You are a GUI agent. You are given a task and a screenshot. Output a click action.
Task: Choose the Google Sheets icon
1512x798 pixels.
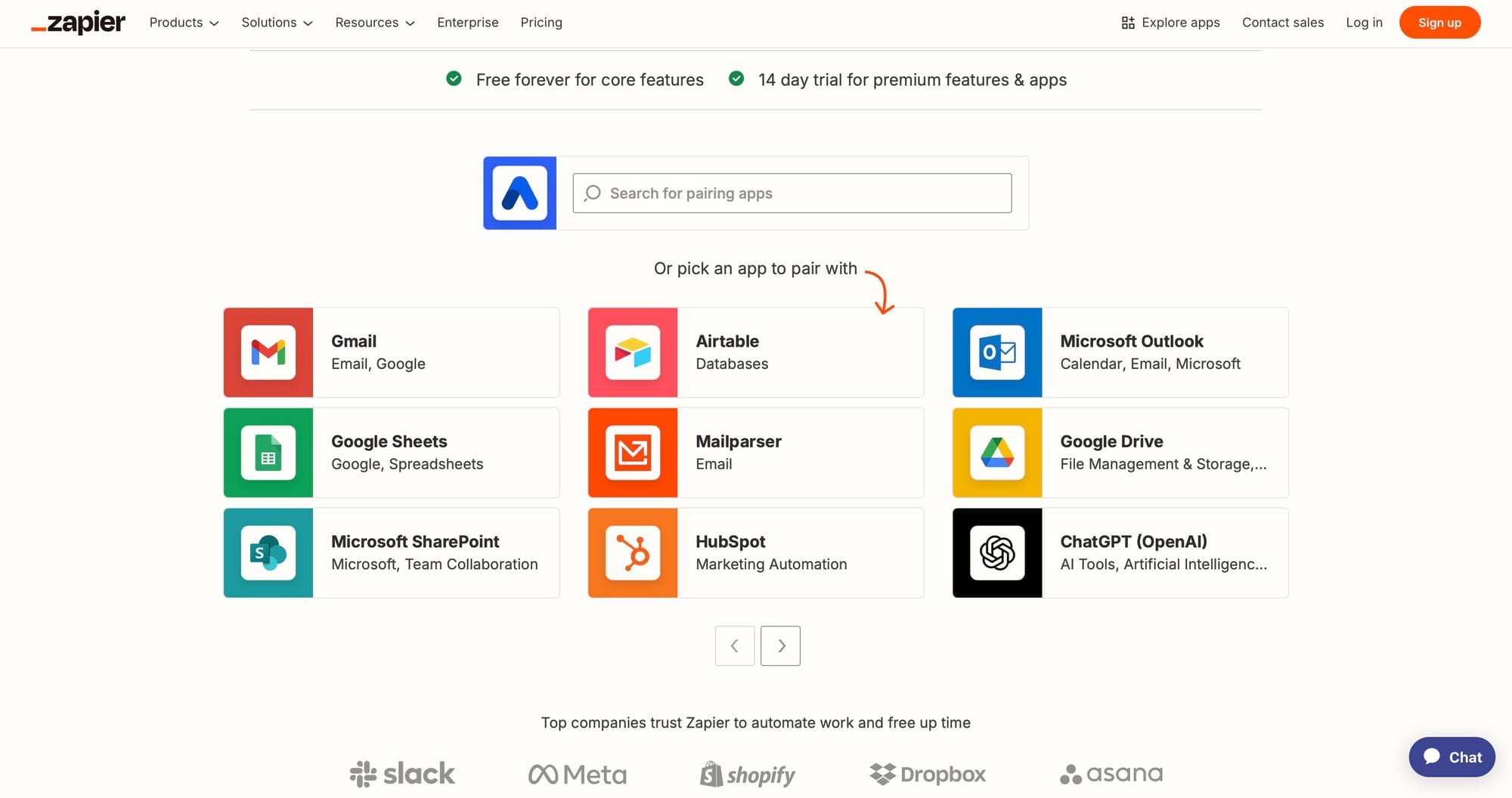tap(268, 453)
